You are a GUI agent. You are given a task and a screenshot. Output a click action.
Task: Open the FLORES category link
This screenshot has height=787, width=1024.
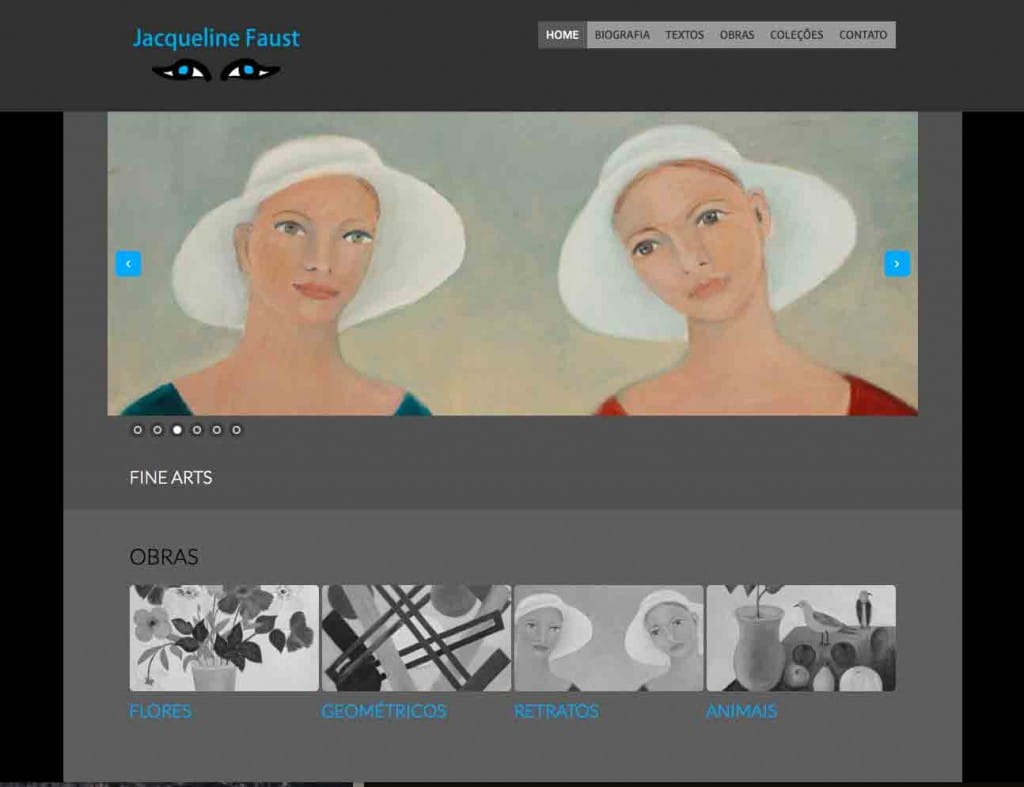[x=160, y=711]
